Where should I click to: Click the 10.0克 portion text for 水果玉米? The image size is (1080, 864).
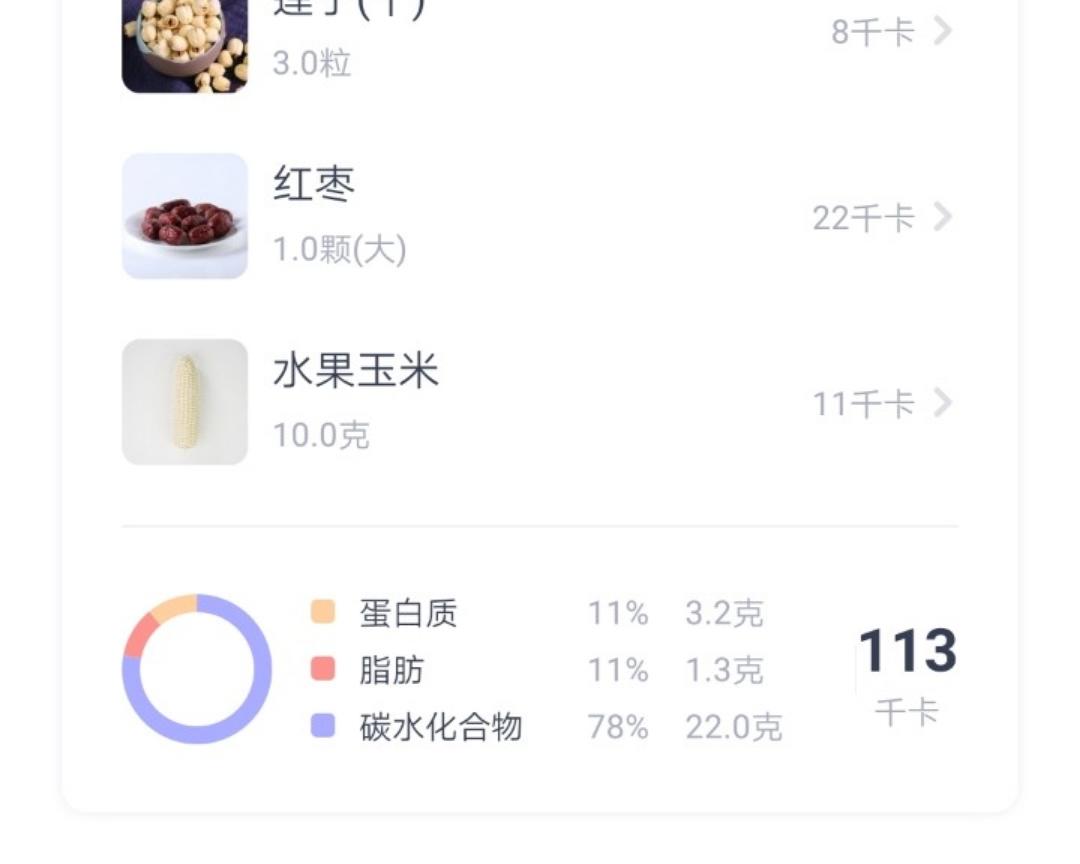[321, 436]
